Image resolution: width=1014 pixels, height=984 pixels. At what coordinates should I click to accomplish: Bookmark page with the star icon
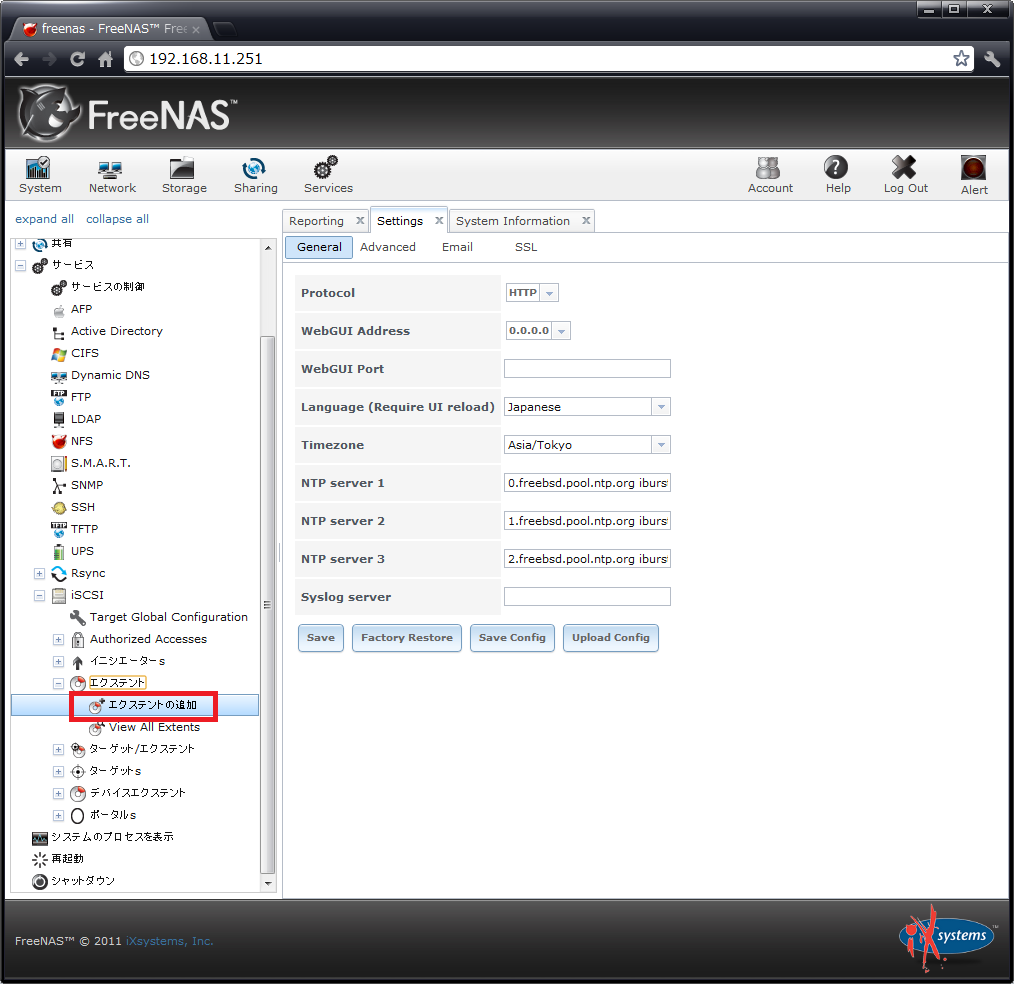[x=961, y=59]
